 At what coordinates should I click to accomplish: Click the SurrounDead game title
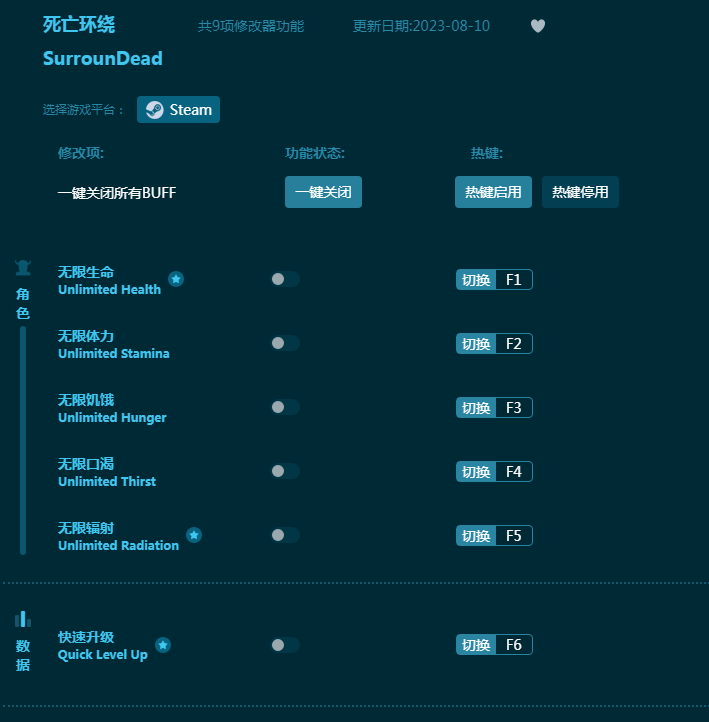tap(103, 58)
